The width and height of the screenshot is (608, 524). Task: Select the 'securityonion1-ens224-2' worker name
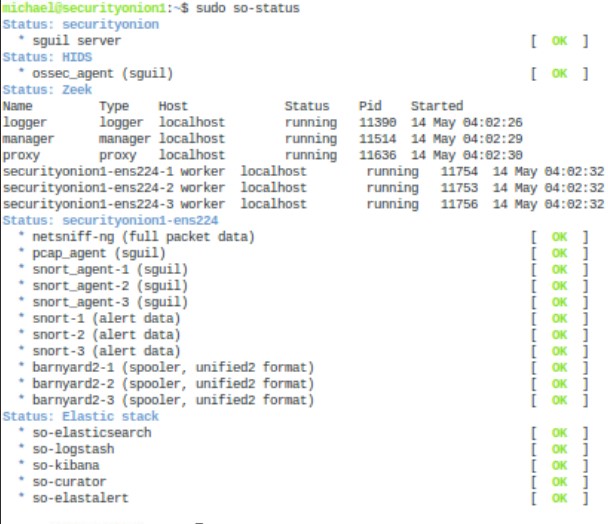point(88,187)
